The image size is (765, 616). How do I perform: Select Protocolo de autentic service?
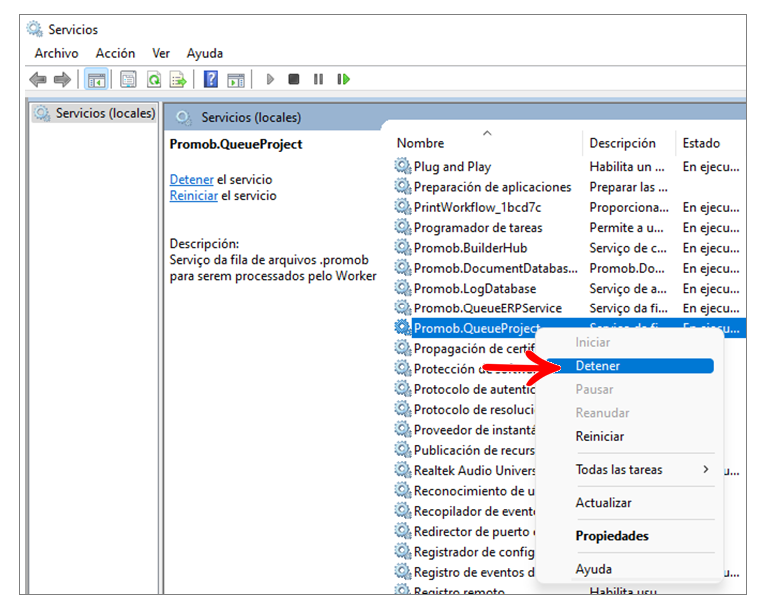[464, 389]
